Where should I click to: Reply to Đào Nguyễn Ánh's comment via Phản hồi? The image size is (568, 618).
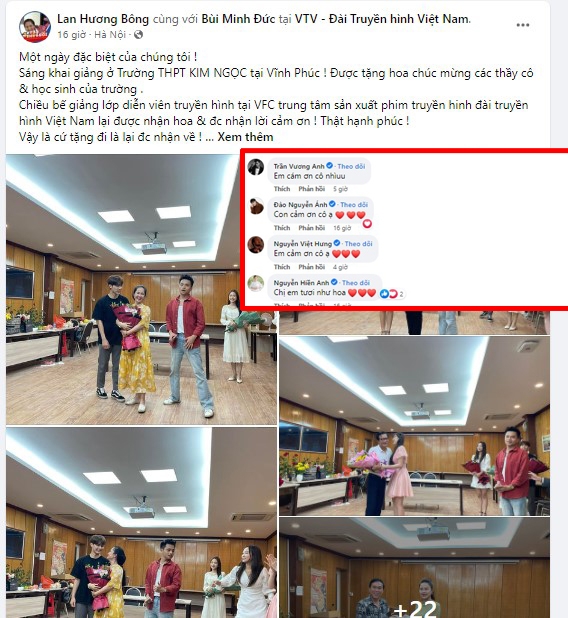[311, 228]
